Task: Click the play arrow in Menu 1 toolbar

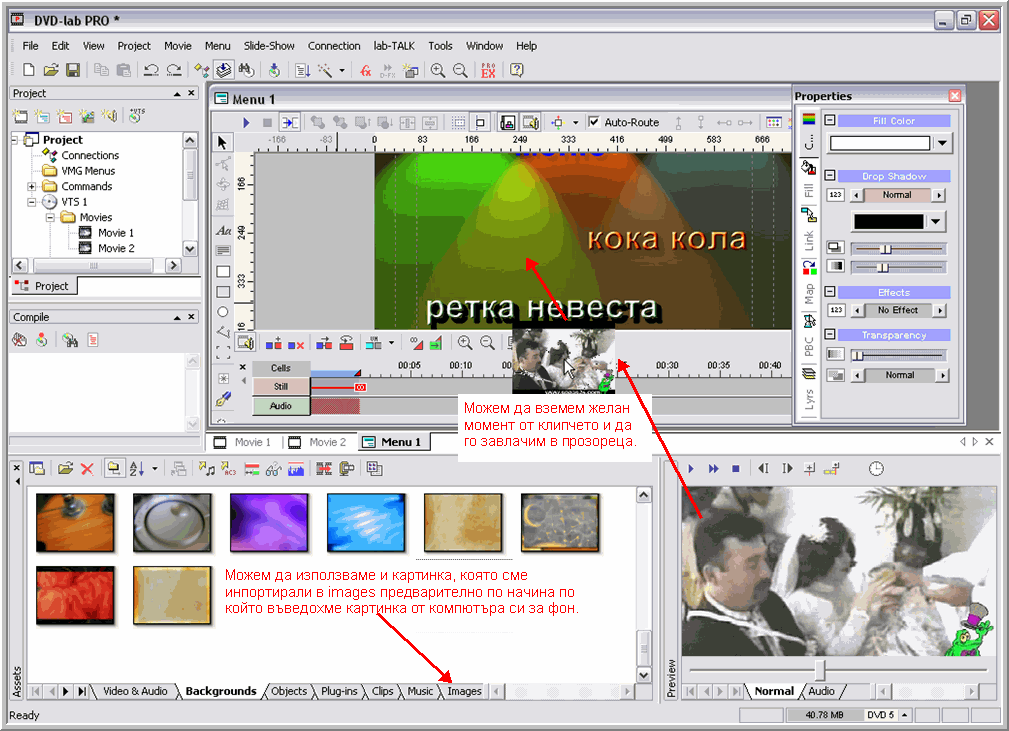Action: click(x=246, y=122)
